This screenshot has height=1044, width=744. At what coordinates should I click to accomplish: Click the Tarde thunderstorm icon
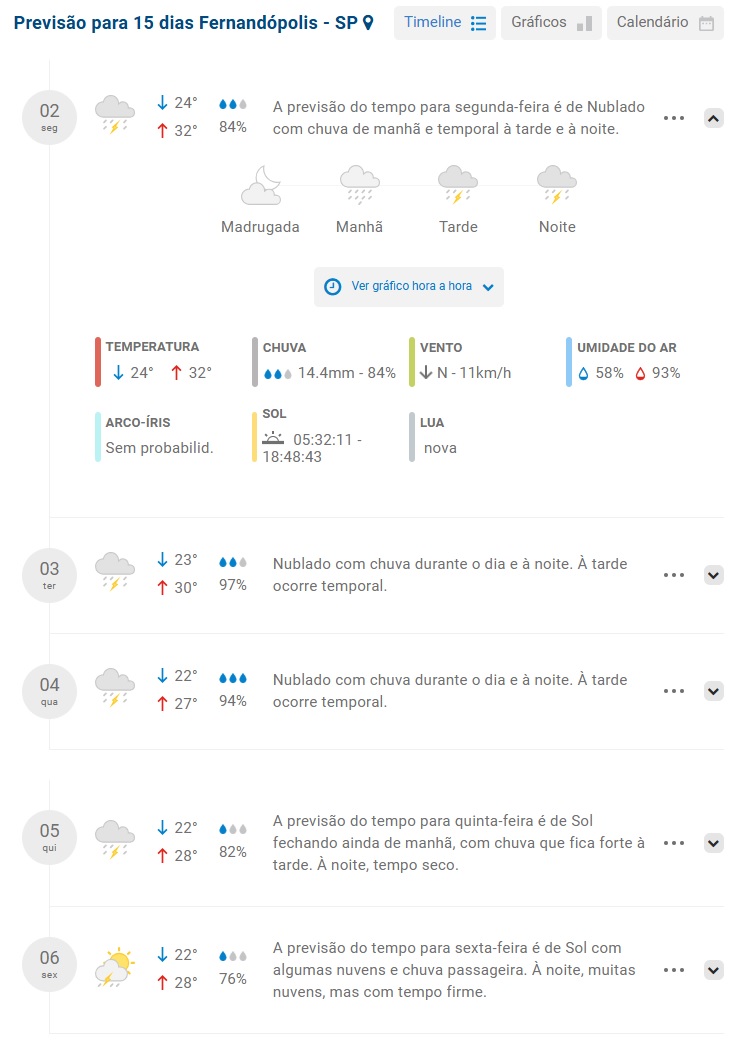point(458,186)
